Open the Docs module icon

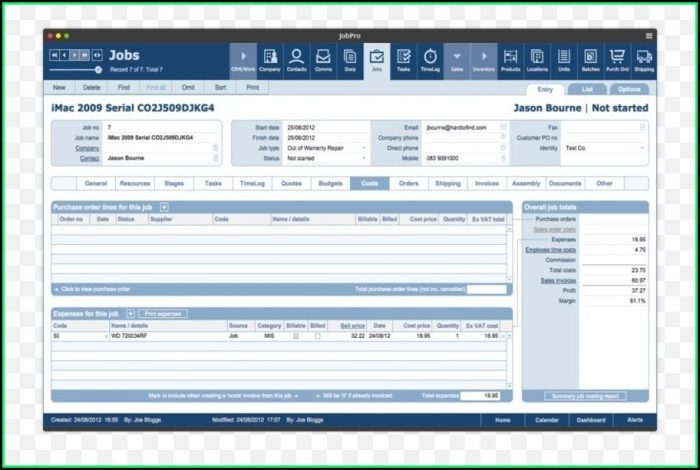point(350,61)
